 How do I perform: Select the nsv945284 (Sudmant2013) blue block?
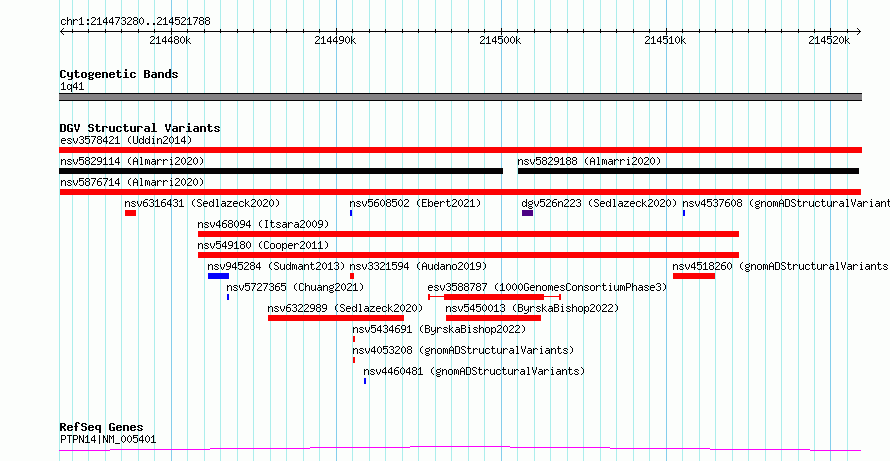[219, 276]
